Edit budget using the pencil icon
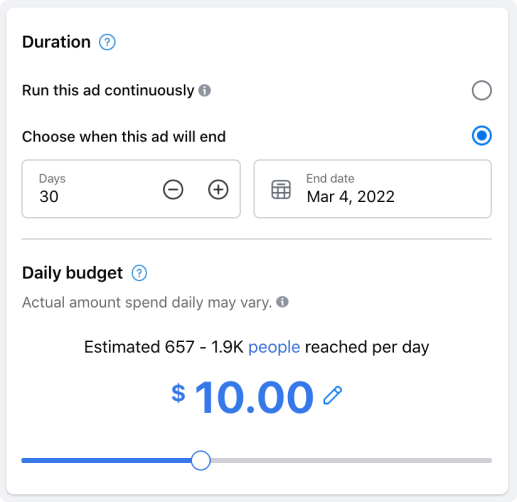517x502 pixels. pos(333,395)
